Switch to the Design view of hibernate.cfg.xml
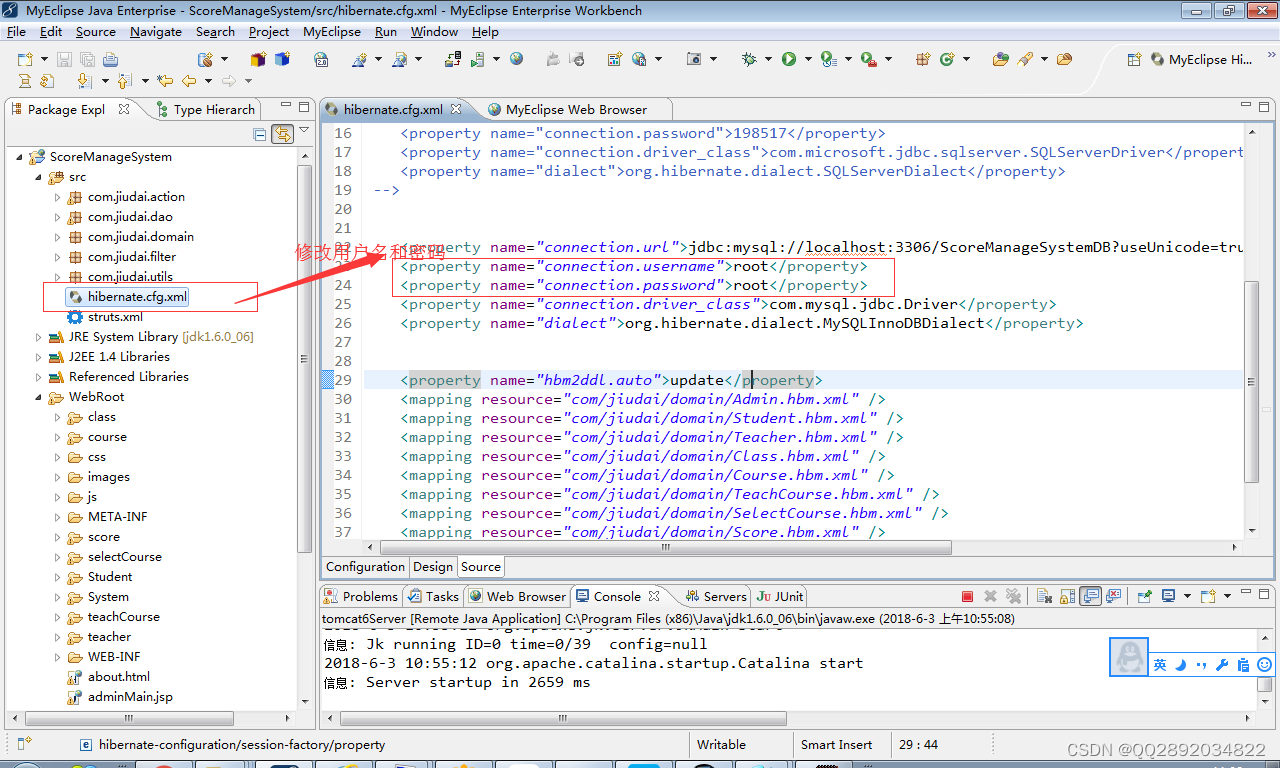The width and height of the screenshot is (1280, 768). tap(432, 566)
